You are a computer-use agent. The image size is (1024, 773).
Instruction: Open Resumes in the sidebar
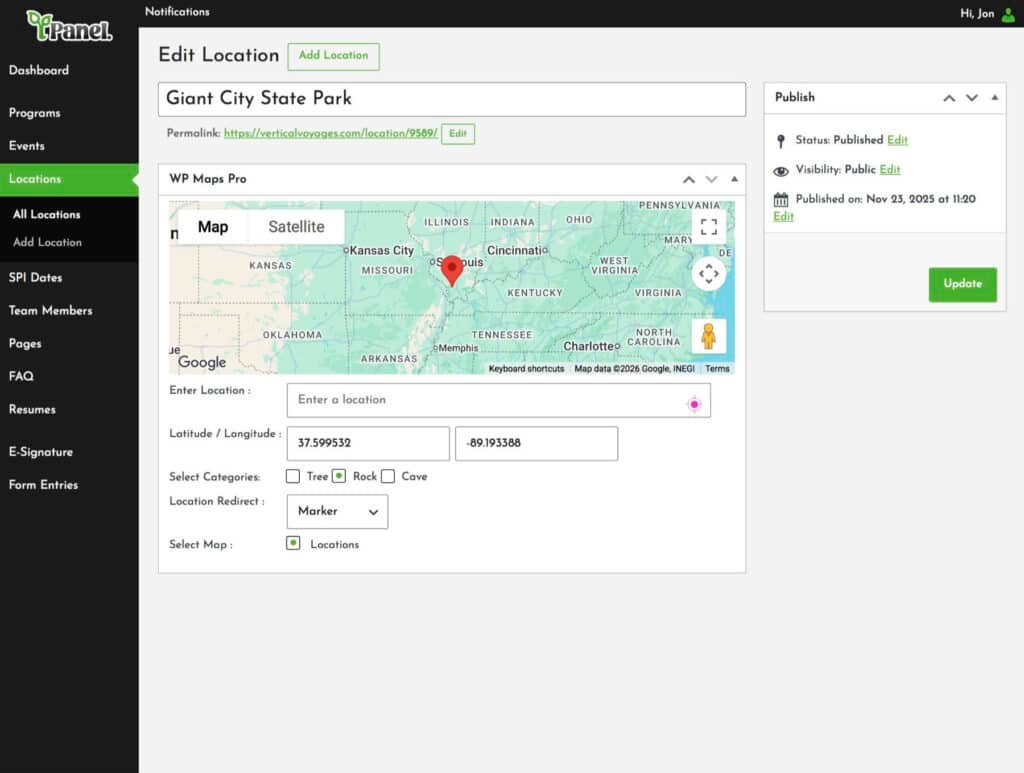point(32,409)
